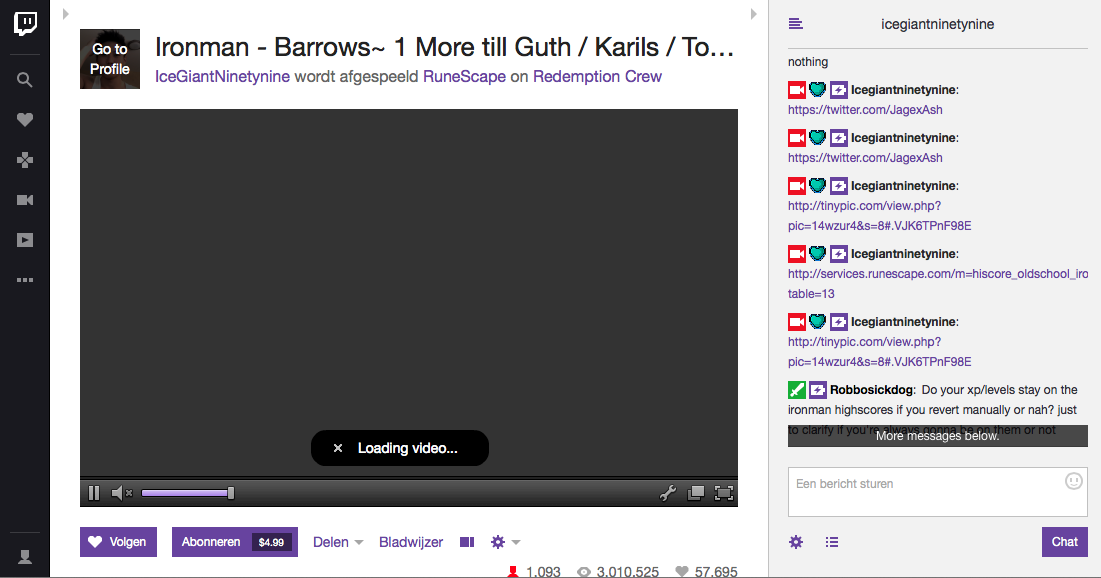1101x578 pixels.
Task: Pause the video stream
Action: point(93,493)
